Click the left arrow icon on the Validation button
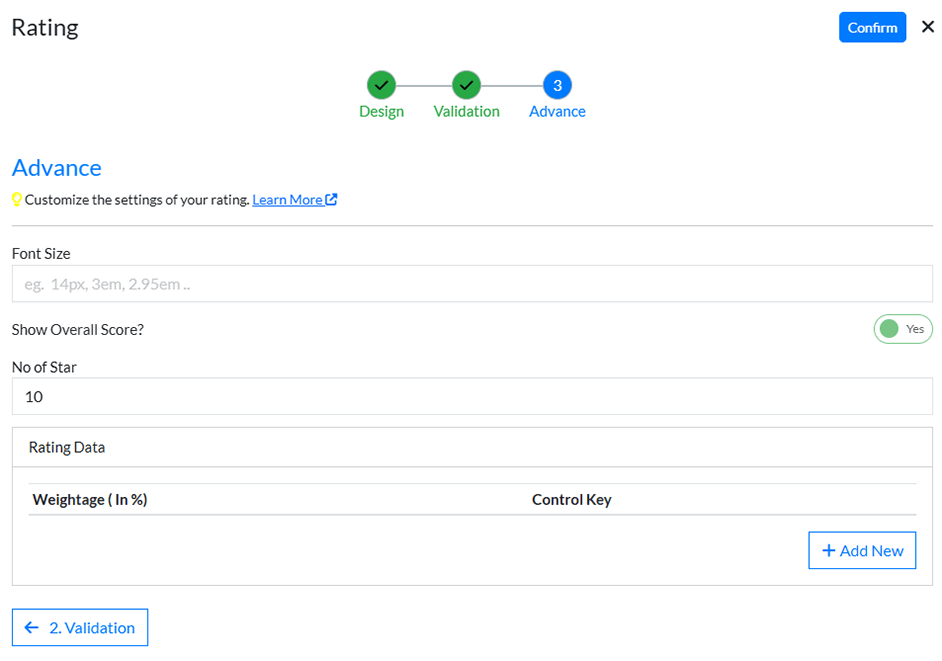942x661 pixels. point(32,628)
